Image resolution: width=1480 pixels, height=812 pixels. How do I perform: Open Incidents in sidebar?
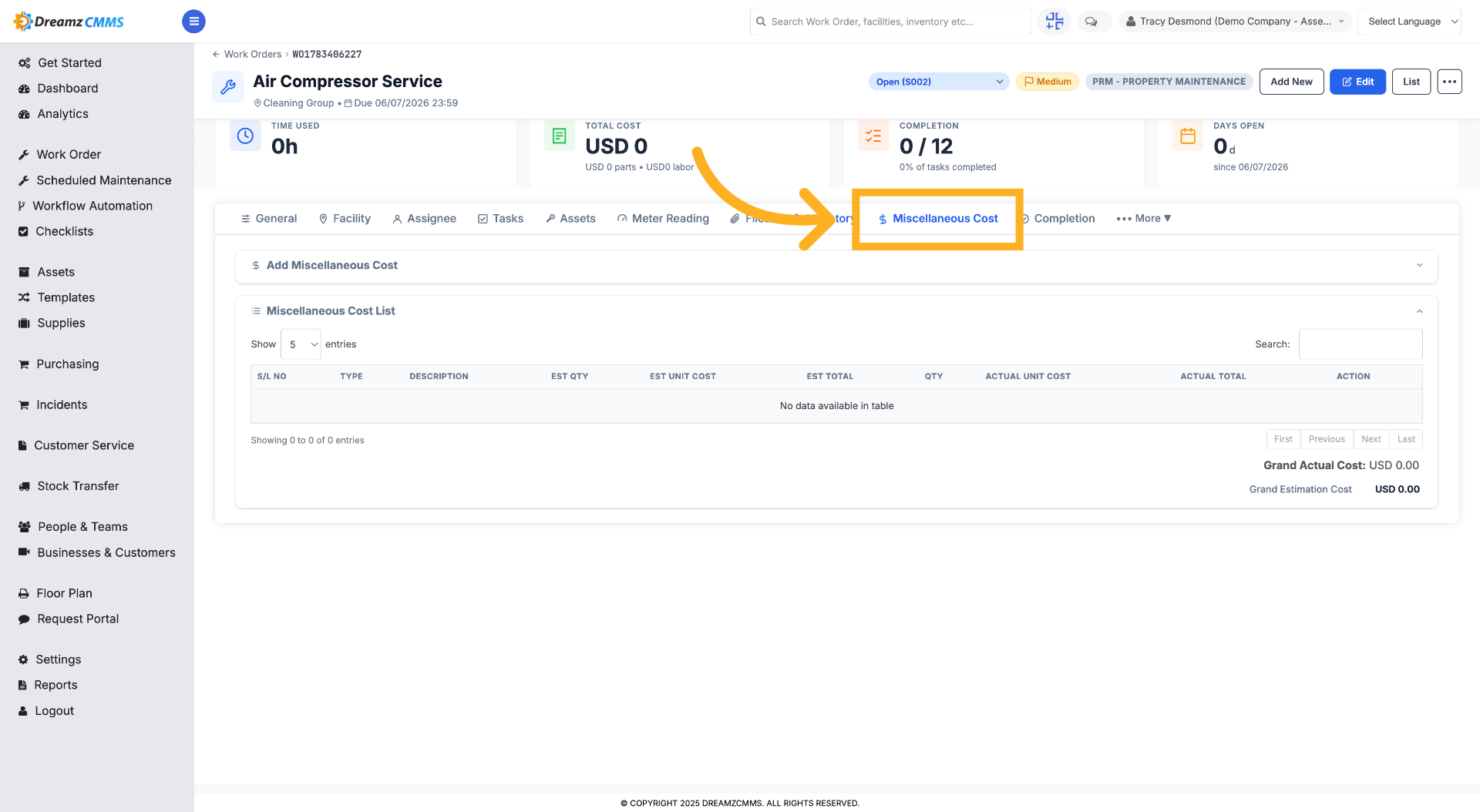coord(62,404)
